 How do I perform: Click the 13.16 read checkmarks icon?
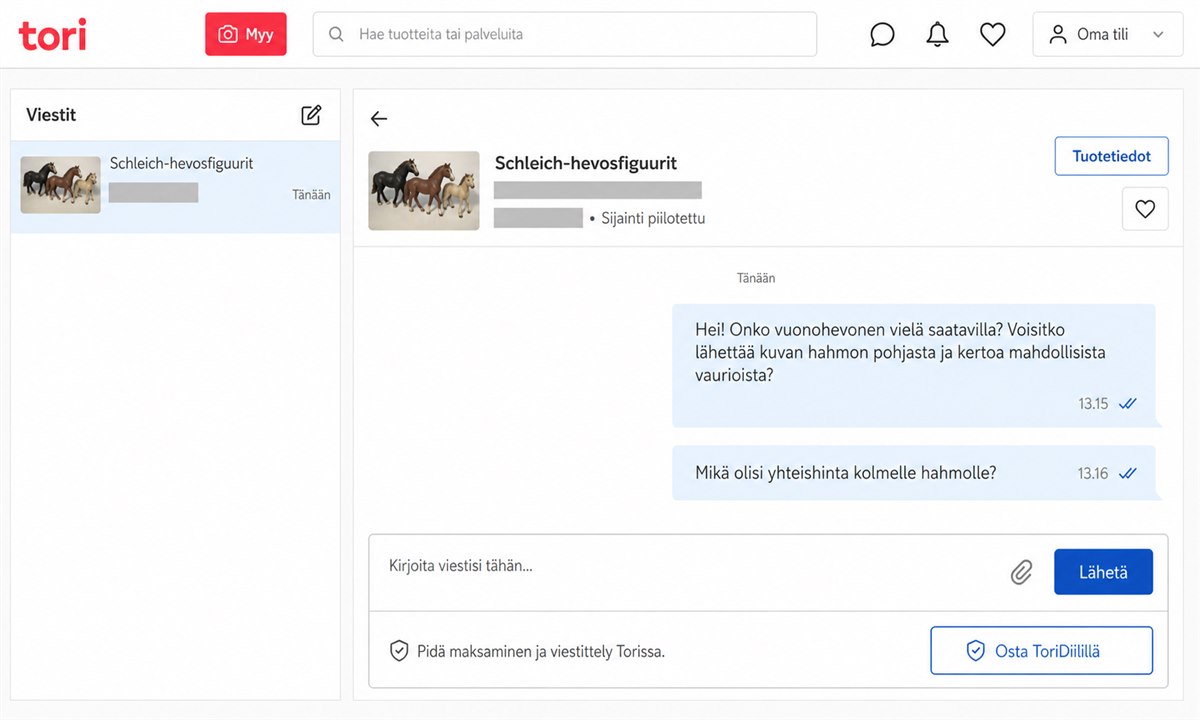tap(1127, 473)
